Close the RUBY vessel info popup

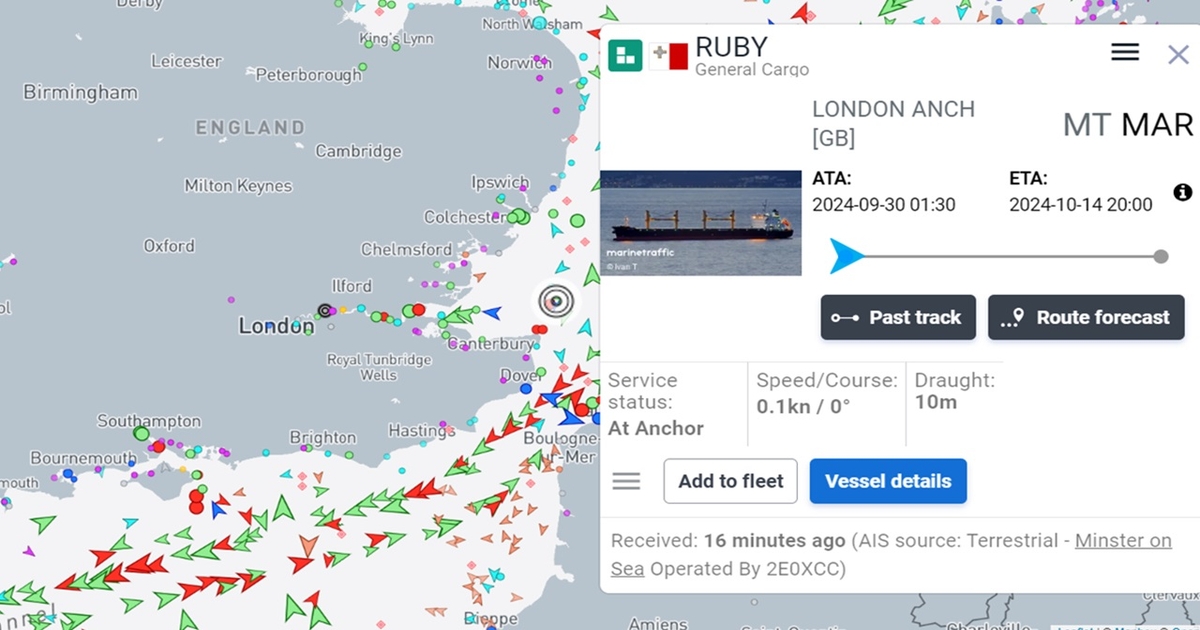[x=1178, y=54]
